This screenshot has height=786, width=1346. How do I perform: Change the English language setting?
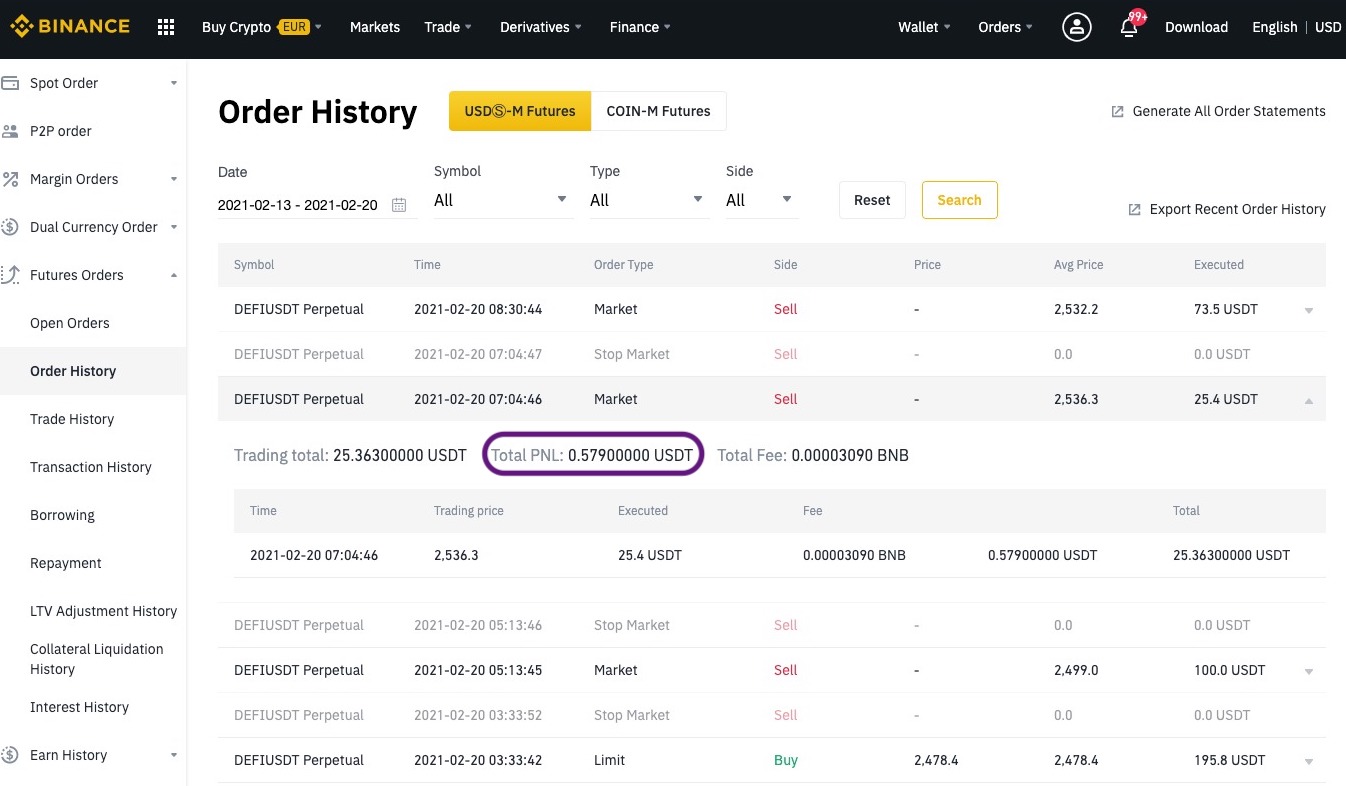(1274, 27)
